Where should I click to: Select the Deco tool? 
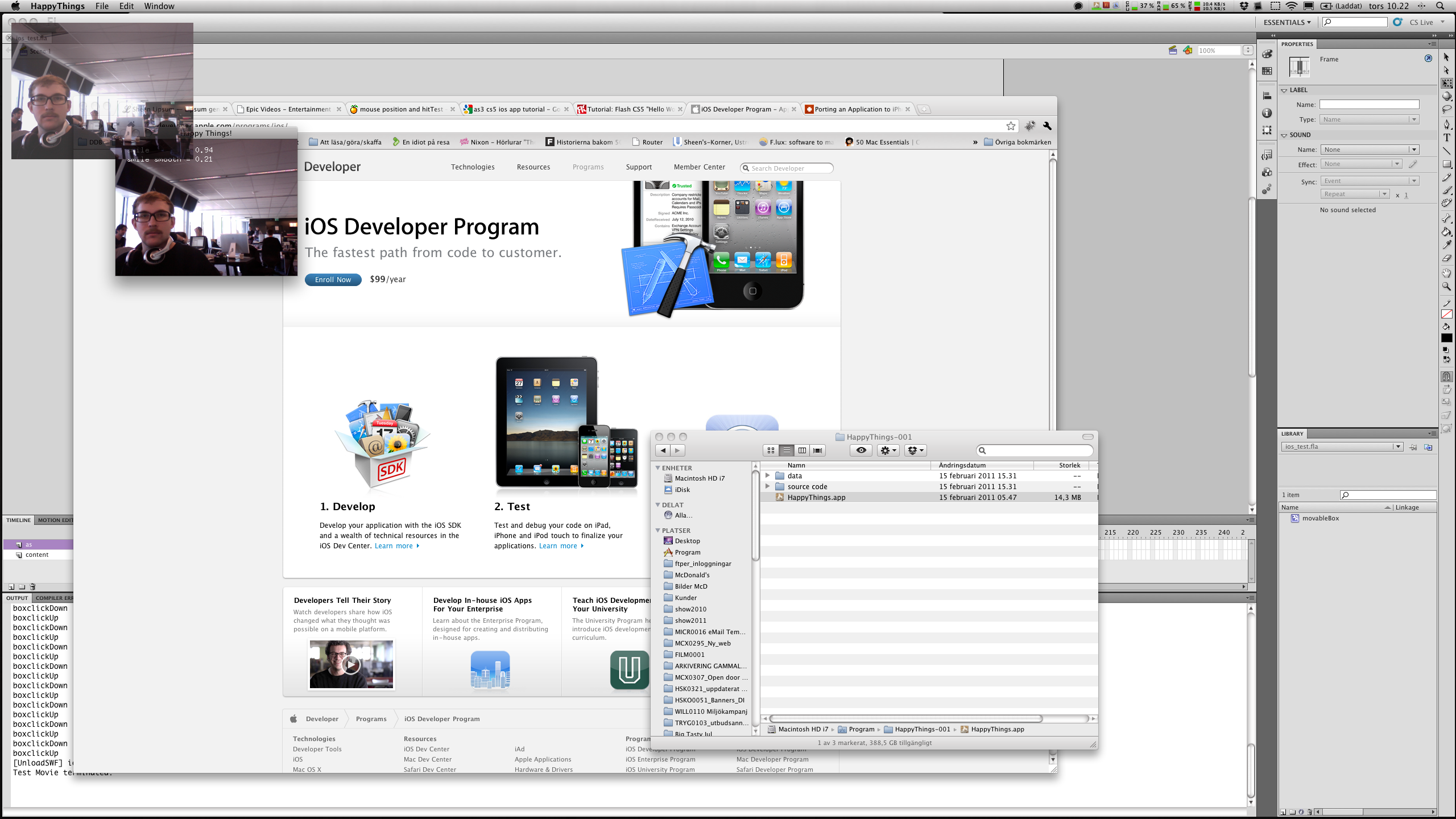point(1446,203)
